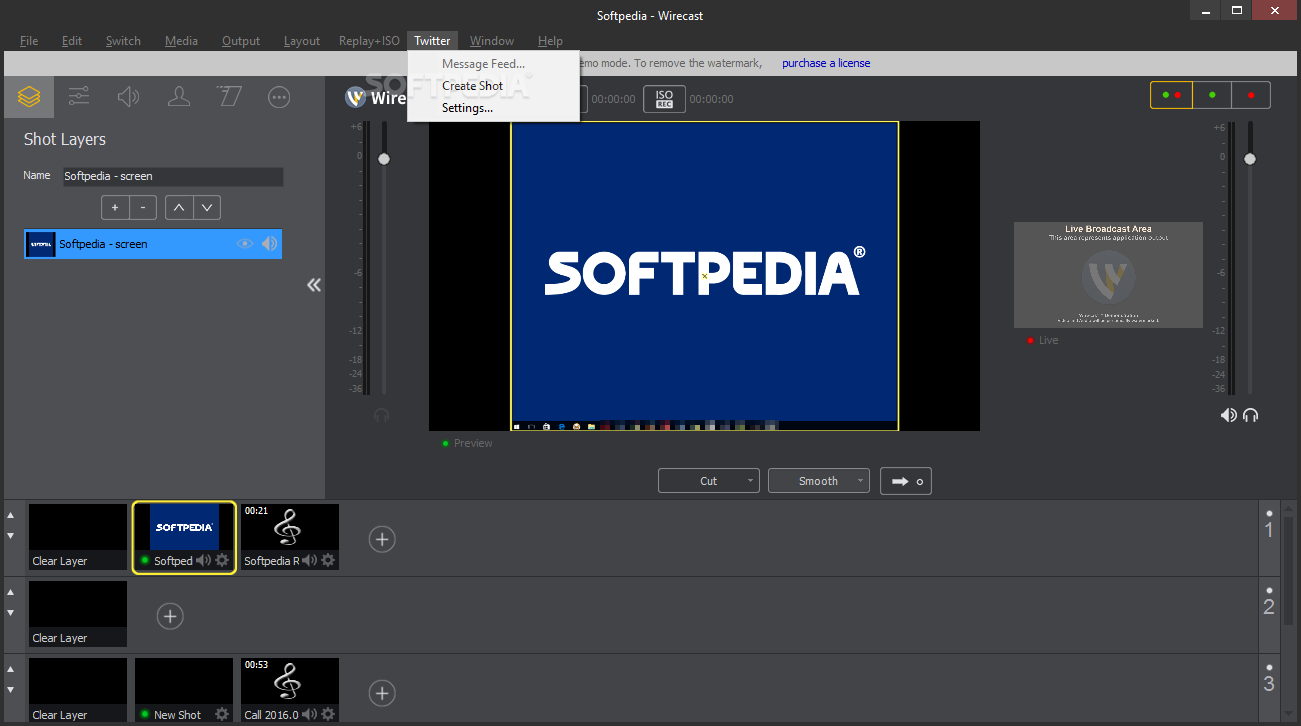Click the shot Name input field
The image size is (1301, 726).
[x=173, y=176]
